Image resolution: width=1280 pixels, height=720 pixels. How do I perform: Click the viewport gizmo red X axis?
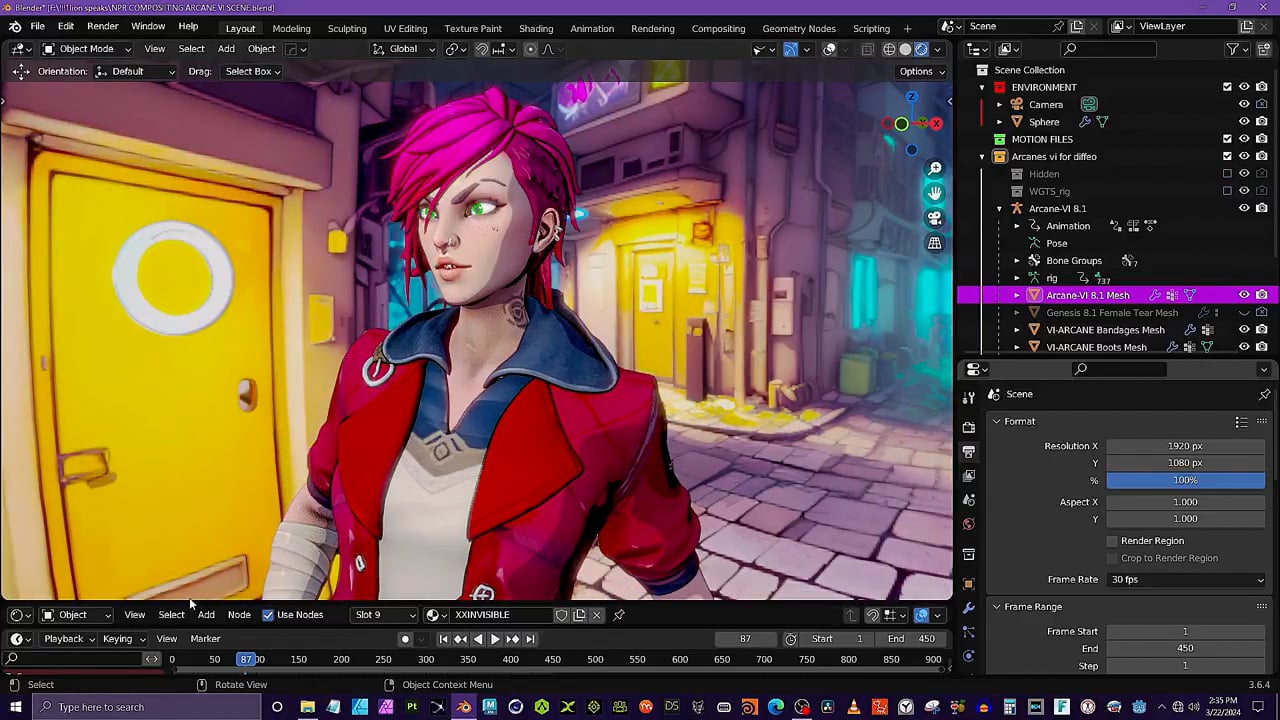tap(936, 124)
